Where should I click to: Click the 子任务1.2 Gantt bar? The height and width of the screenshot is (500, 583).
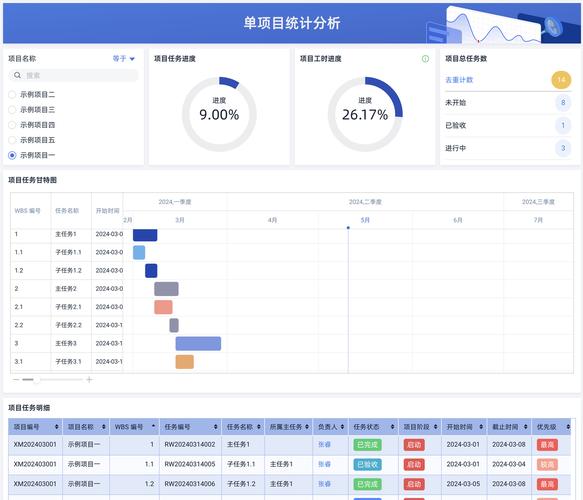[x=151, y=271]
